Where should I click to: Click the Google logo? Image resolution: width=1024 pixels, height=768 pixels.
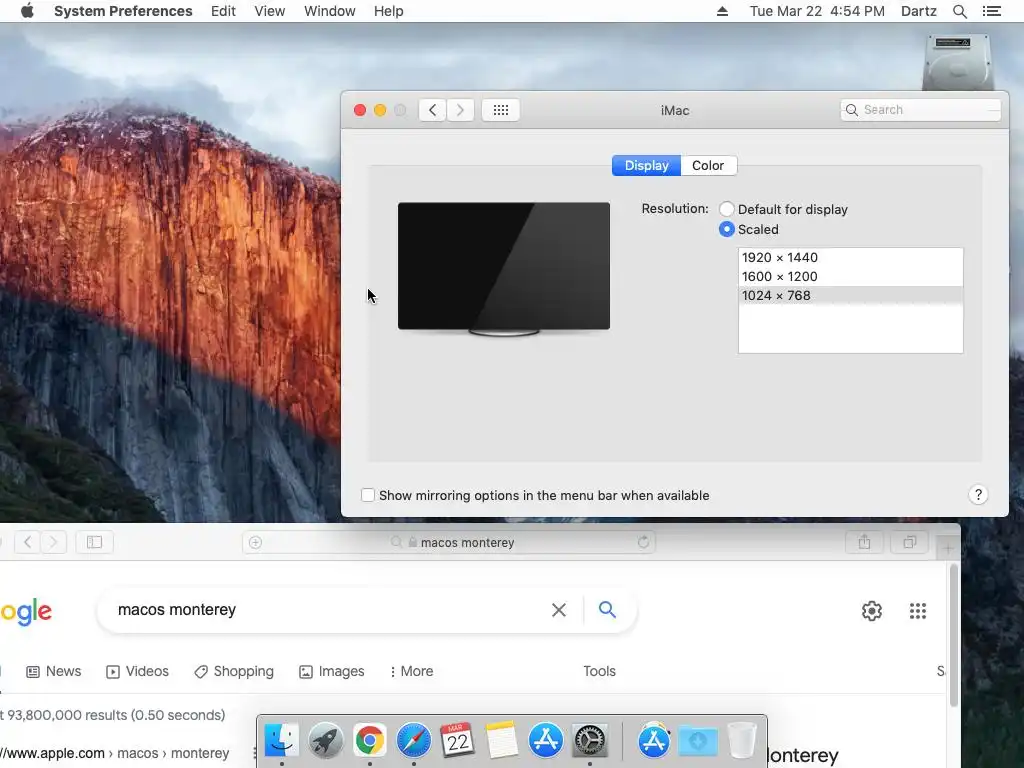(x=26, y=611)
